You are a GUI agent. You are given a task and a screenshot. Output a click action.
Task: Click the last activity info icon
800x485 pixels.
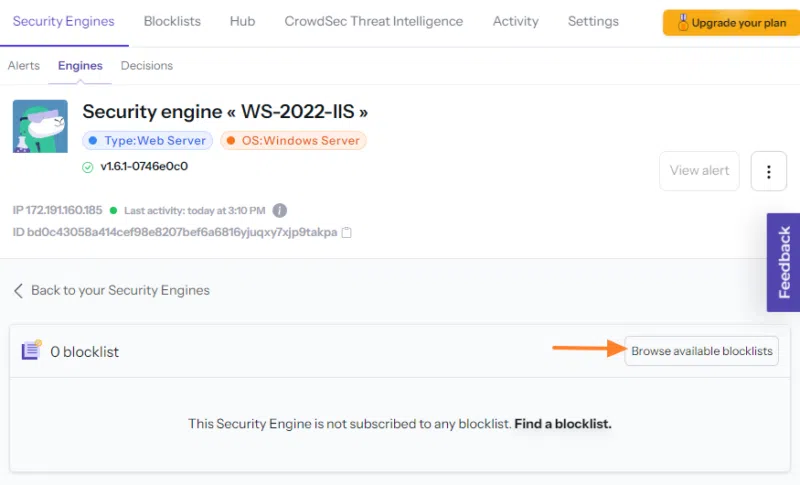280,211
